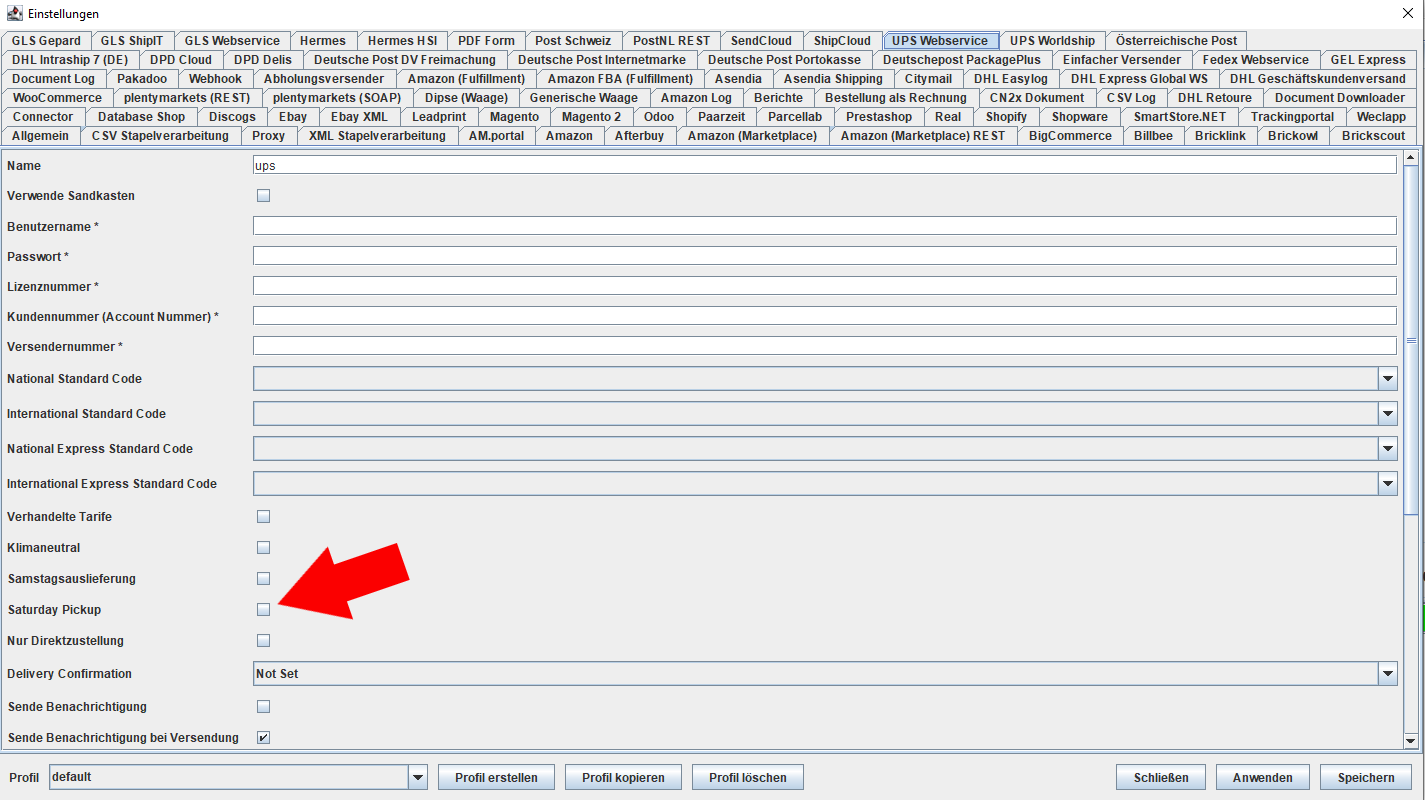Uncheck Sende Benachrichtigung bei Versendung
Screen dimensions: 1425x800
pyautogui.click(x=264, y=738)
